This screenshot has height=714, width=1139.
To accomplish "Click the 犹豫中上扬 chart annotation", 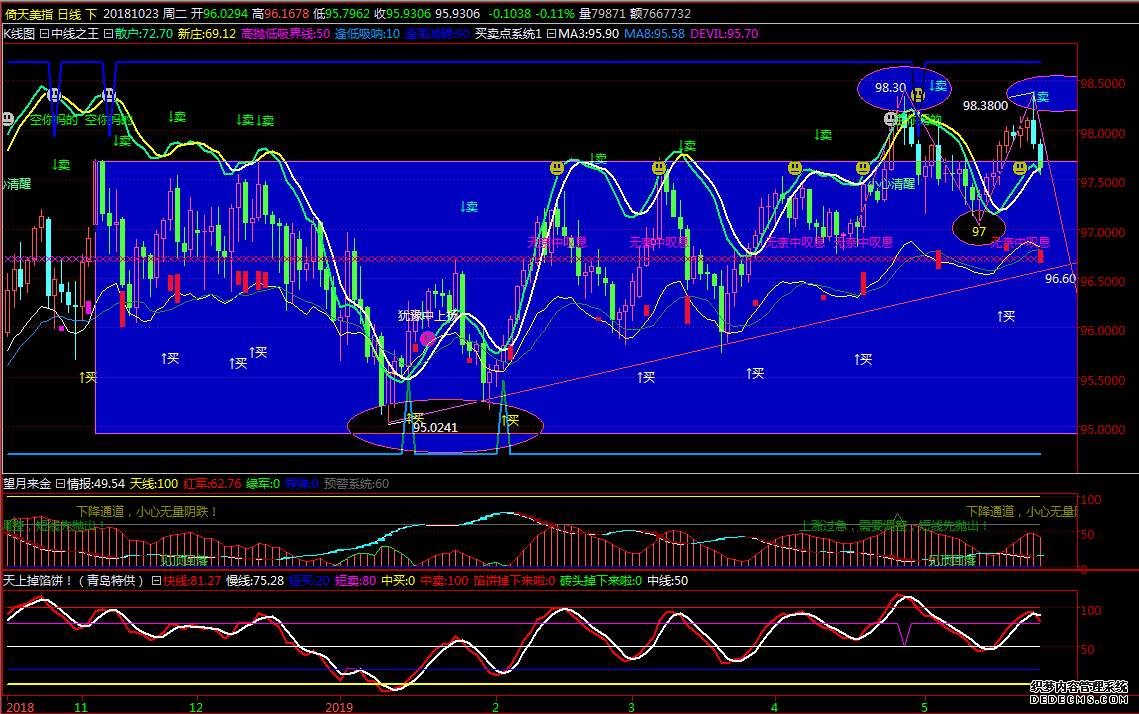I will (429, 315).
